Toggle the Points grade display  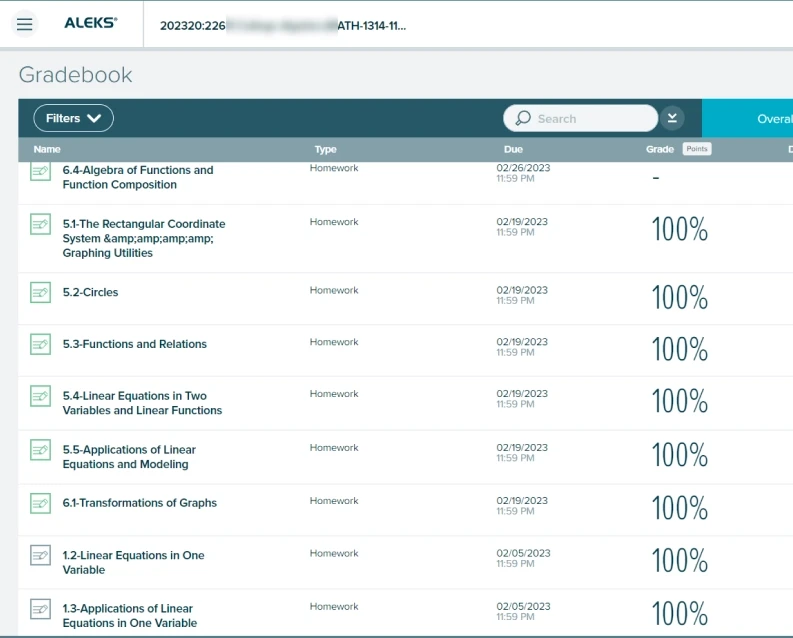coord(696,149)
